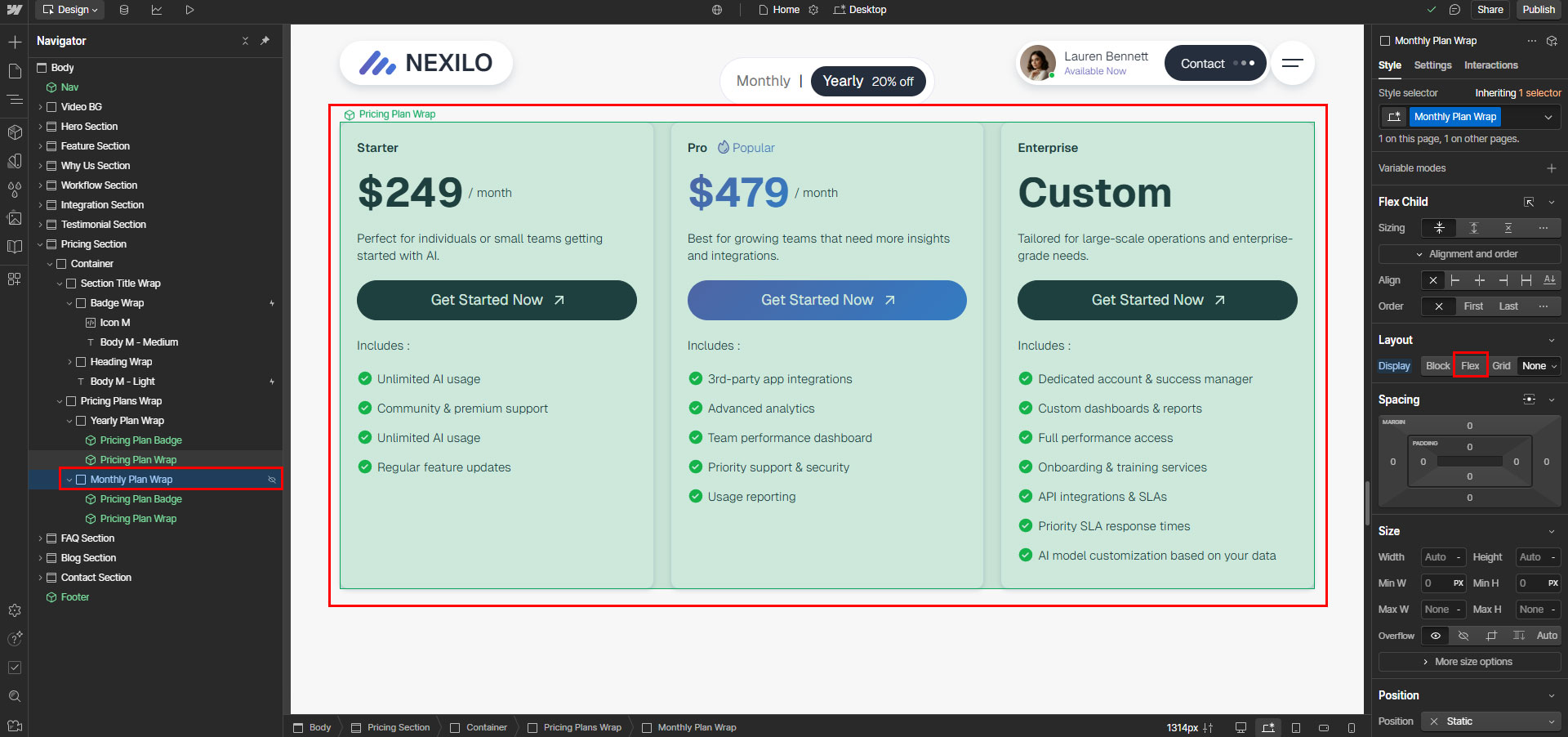Open the analytics chart icon in top bar
Screen dimensions: 1568x737
point(157,10)
